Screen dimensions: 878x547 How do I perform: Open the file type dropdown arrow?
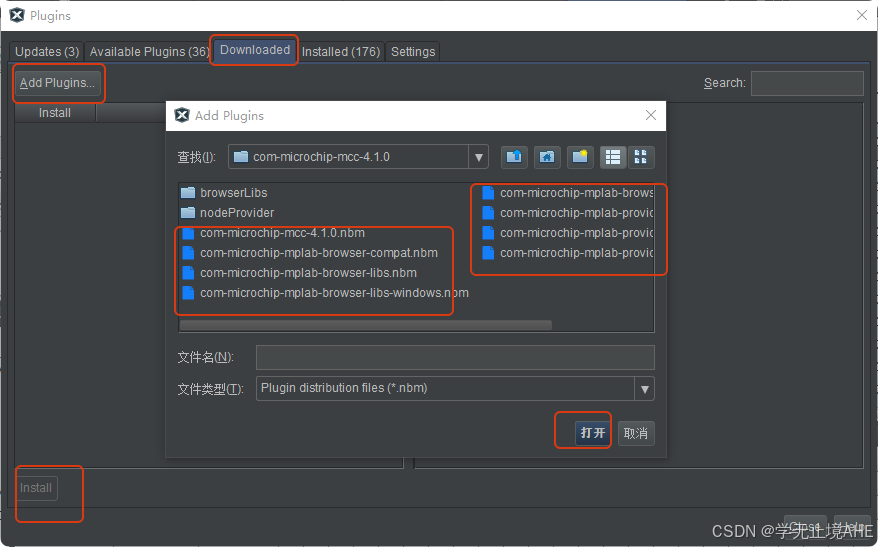coord(645,389)
